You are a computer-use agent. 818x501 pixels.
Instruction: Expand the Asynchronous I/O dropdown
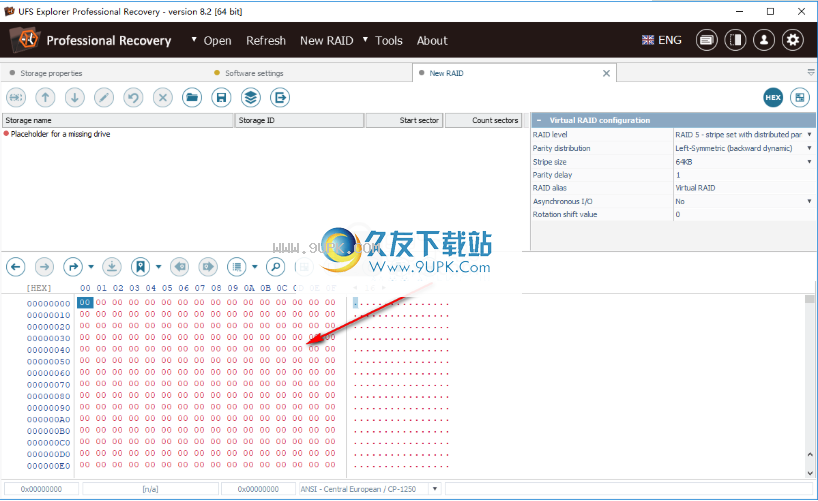click(x=810, y=201)
